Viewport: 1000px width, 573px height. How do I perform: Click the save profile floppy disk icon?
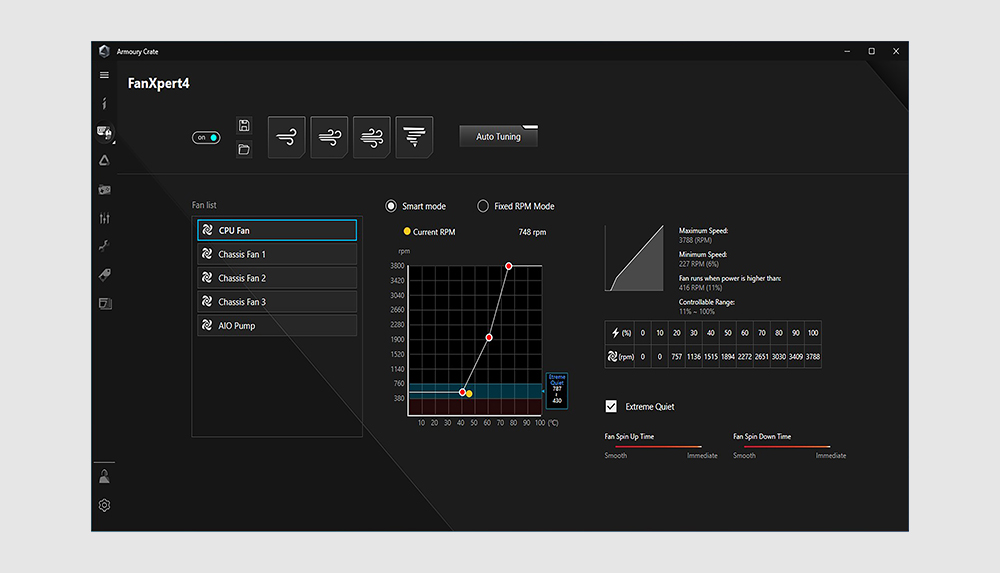click(244, 125)
